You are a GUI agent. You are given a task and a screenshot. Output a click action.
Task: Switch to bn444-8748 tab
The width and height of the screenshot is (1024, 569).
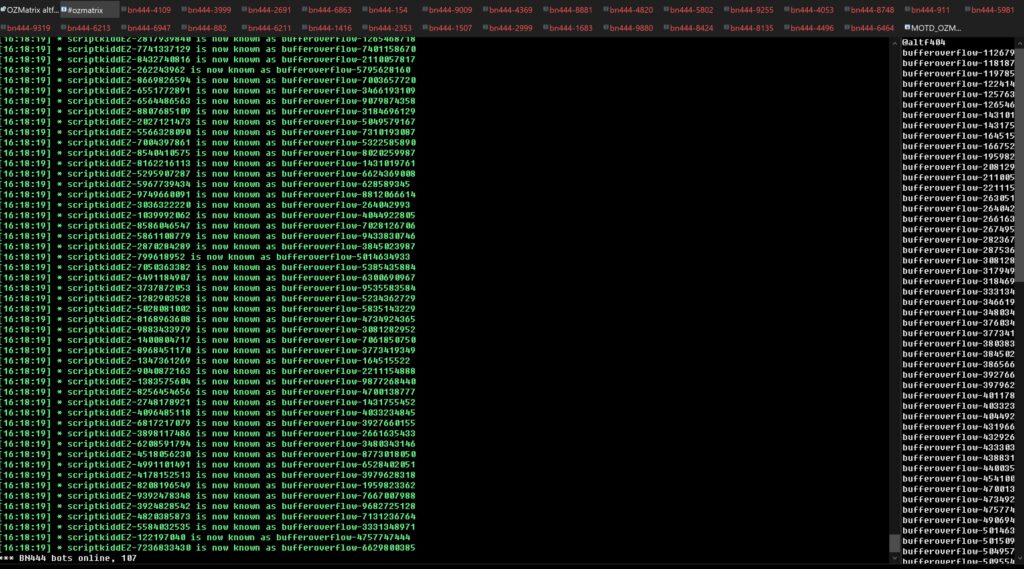pyautogui.click(x=869, y=10)
